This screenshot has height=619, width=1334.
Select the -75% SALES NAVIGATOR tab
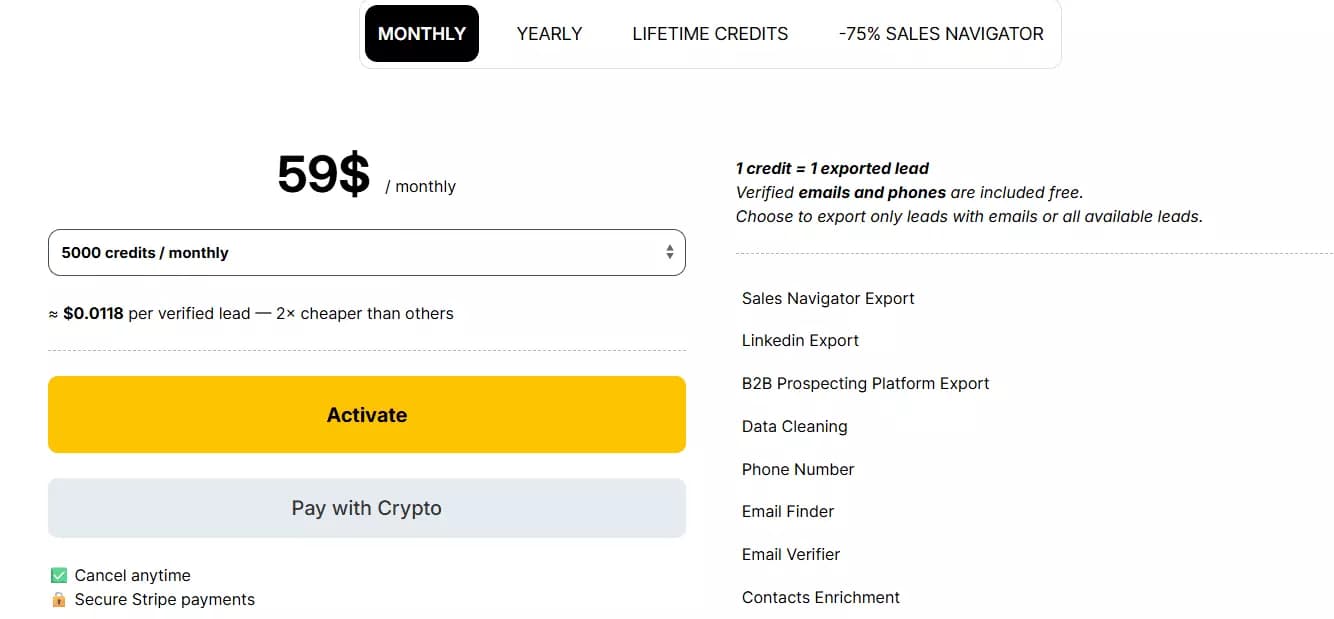pos(940,33)
